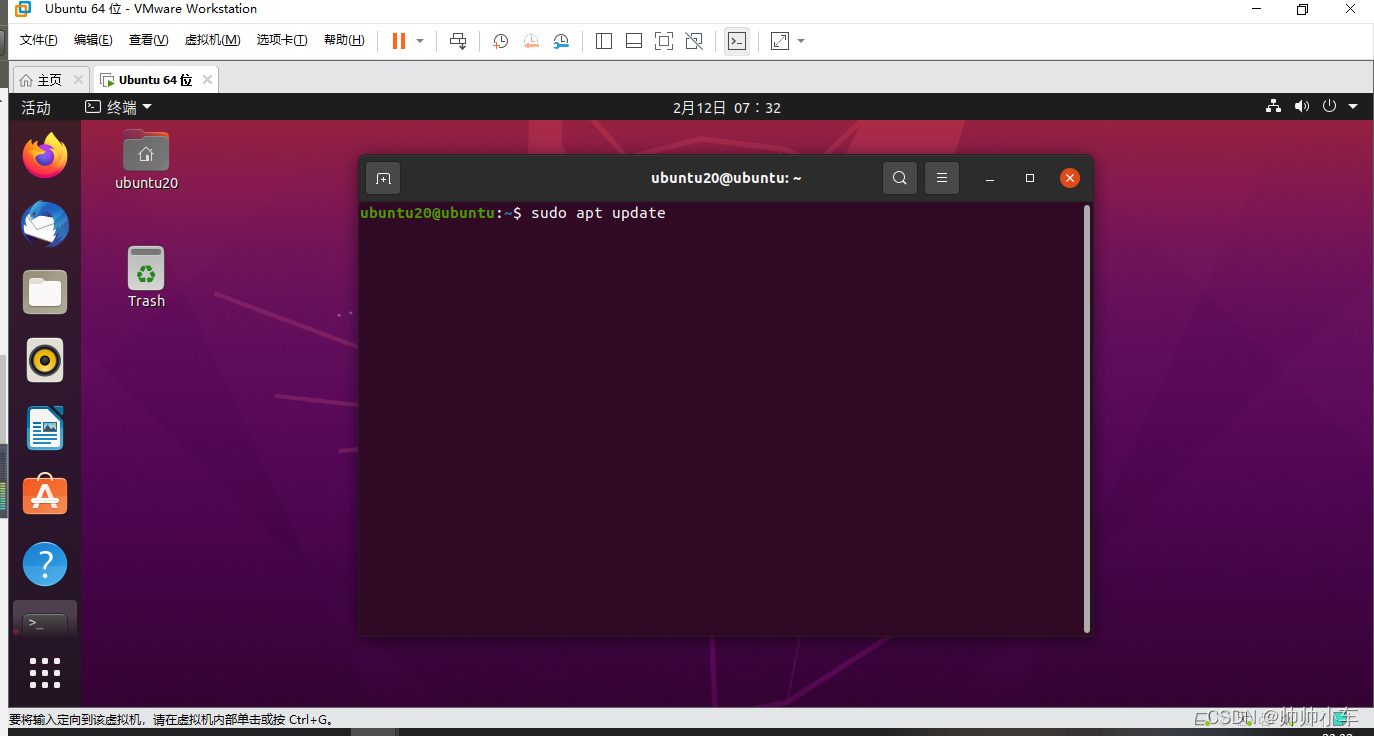The width and height of the screenshot is (1374, 736).
Task: Click the Terminal icon in the dock
Action: coord(45,621)
